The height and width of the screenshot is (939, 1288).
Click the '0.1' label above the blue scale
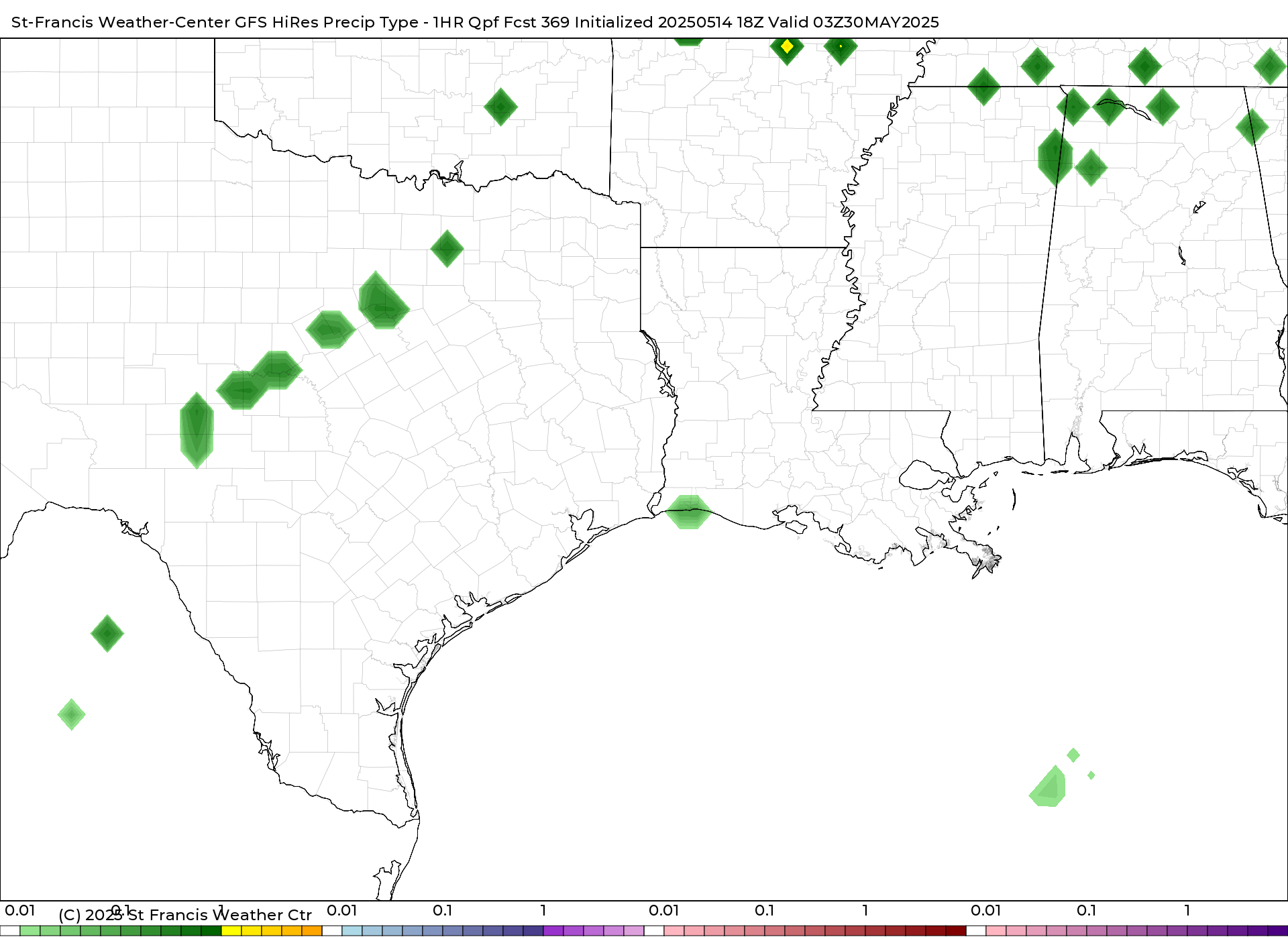[x=443, y=910]
